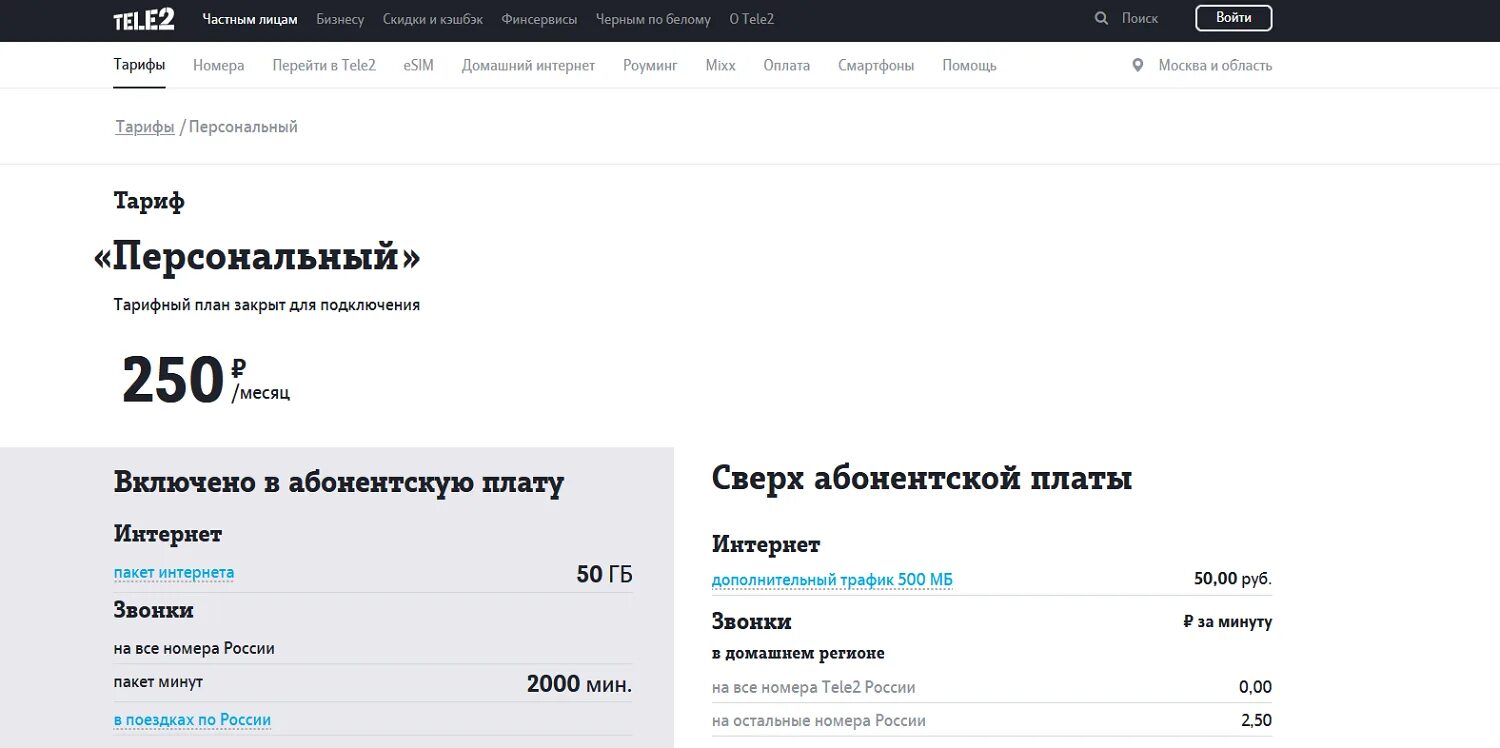
Task: Click the Поиск search field
Action: click(x=1140, y=18)
